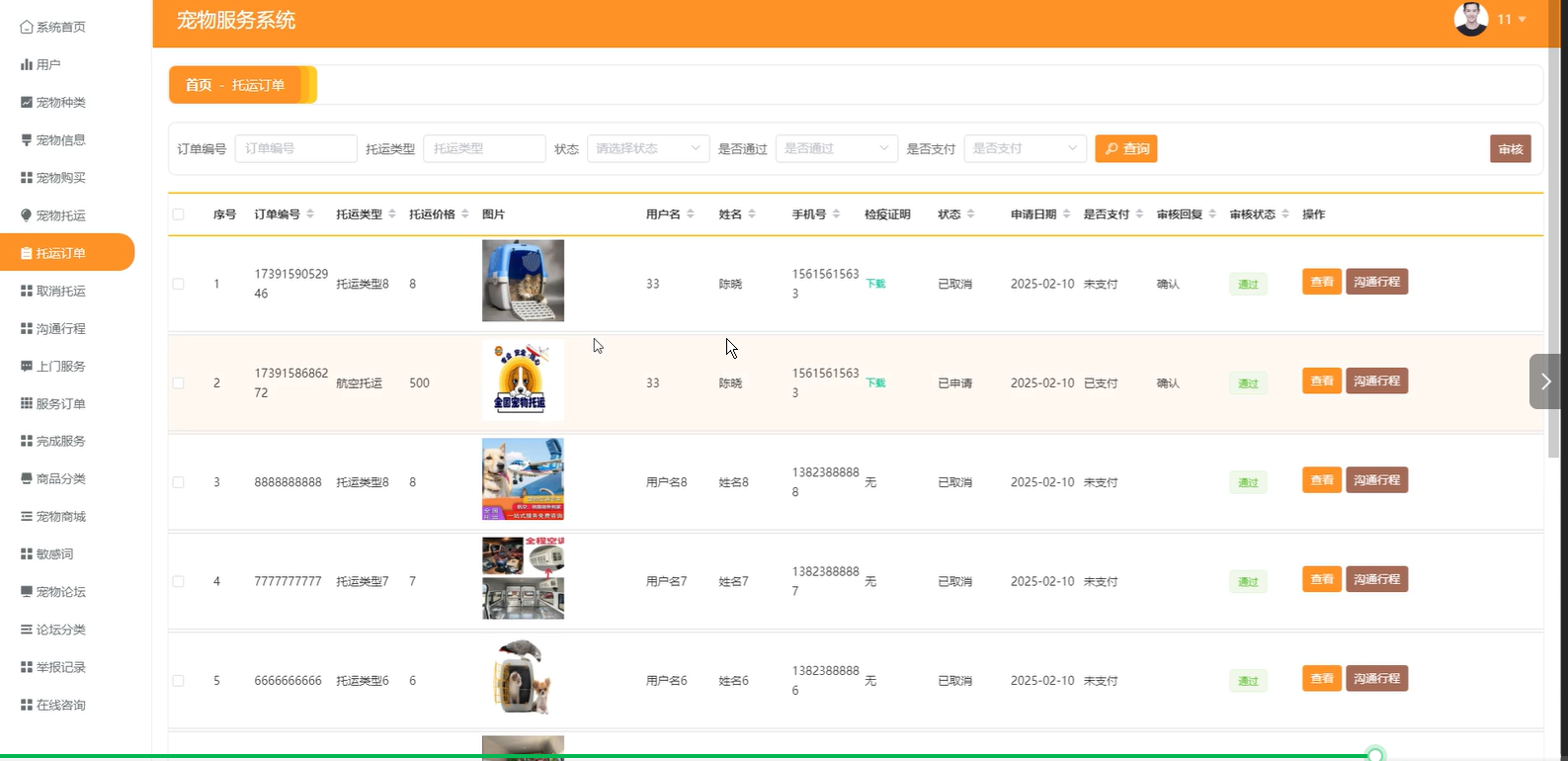
Task: Click the 查询 search button
Action: pyautogui.click(x=1126, y=148)
